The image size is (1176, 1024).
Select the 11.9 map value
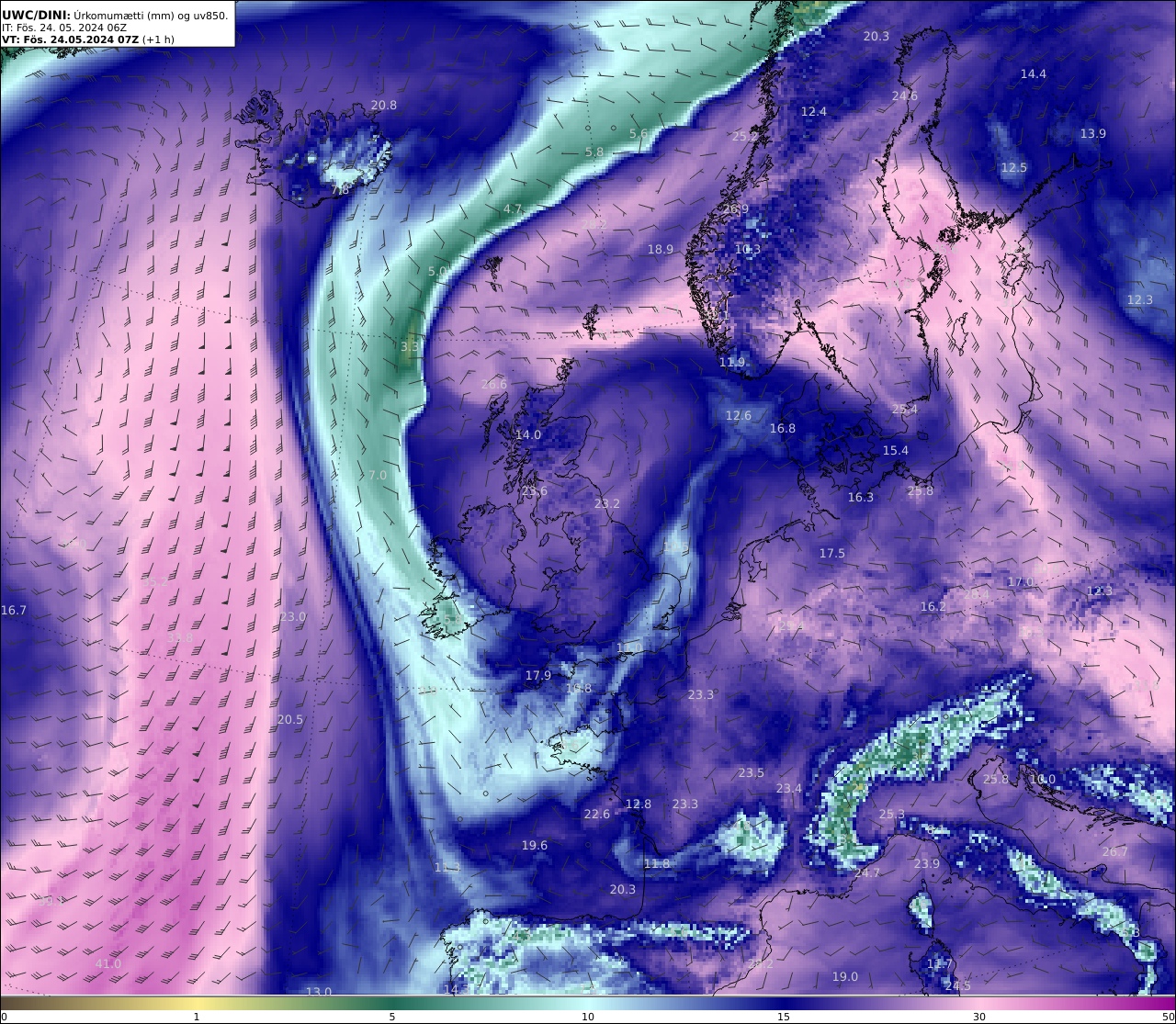(x=732, y=363)
